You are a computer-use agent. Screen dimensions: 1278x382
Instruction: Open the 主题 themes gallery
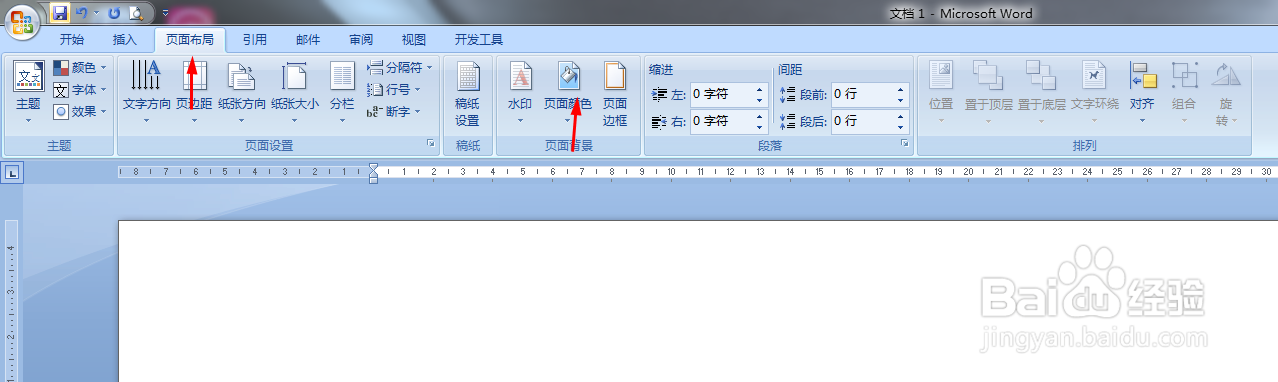[28, 92]
